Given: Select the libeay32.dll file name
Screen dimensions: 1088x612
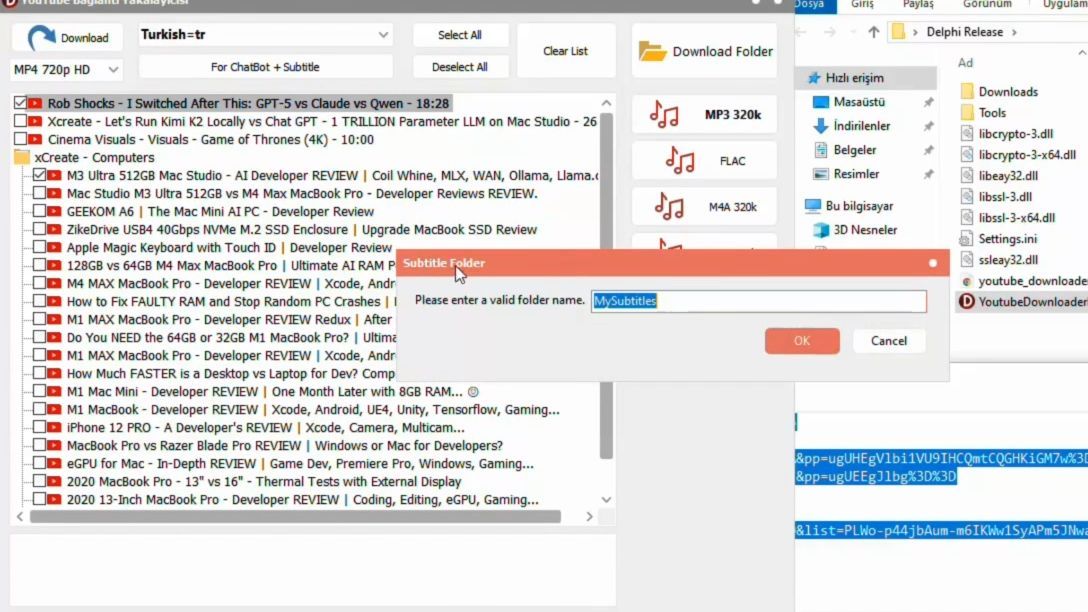Looking at the screenshot, I should click(1008, 176).
